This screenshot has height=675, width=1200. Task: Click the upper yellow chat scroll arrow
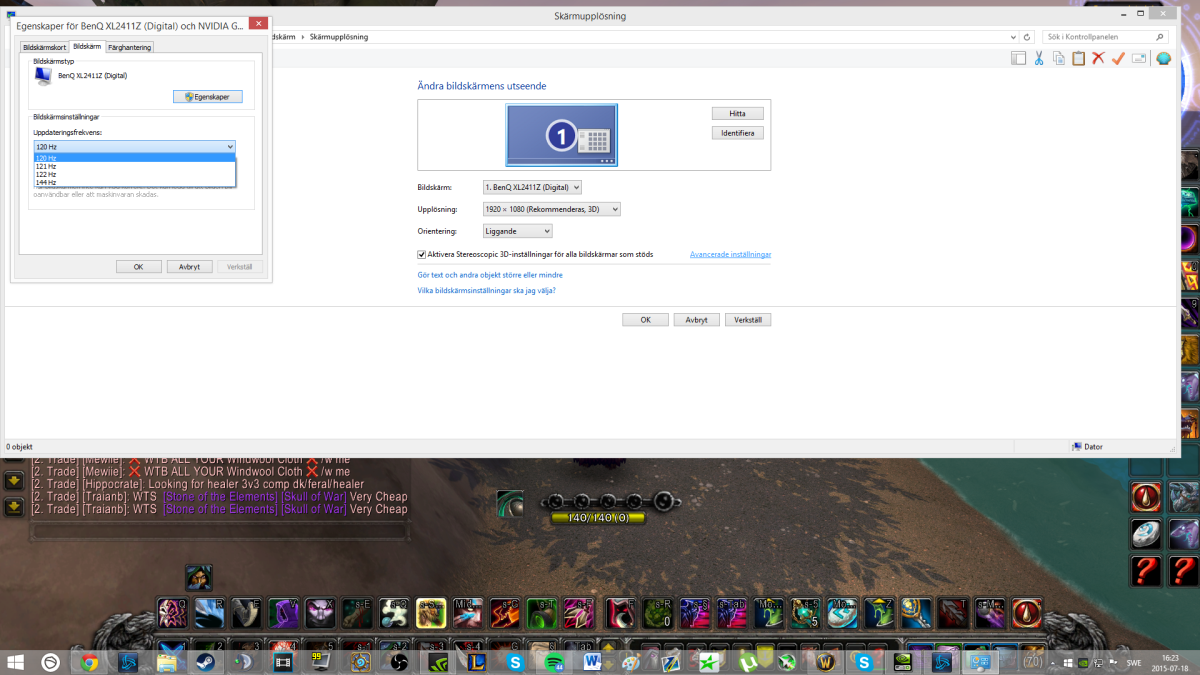pos(14,480)
